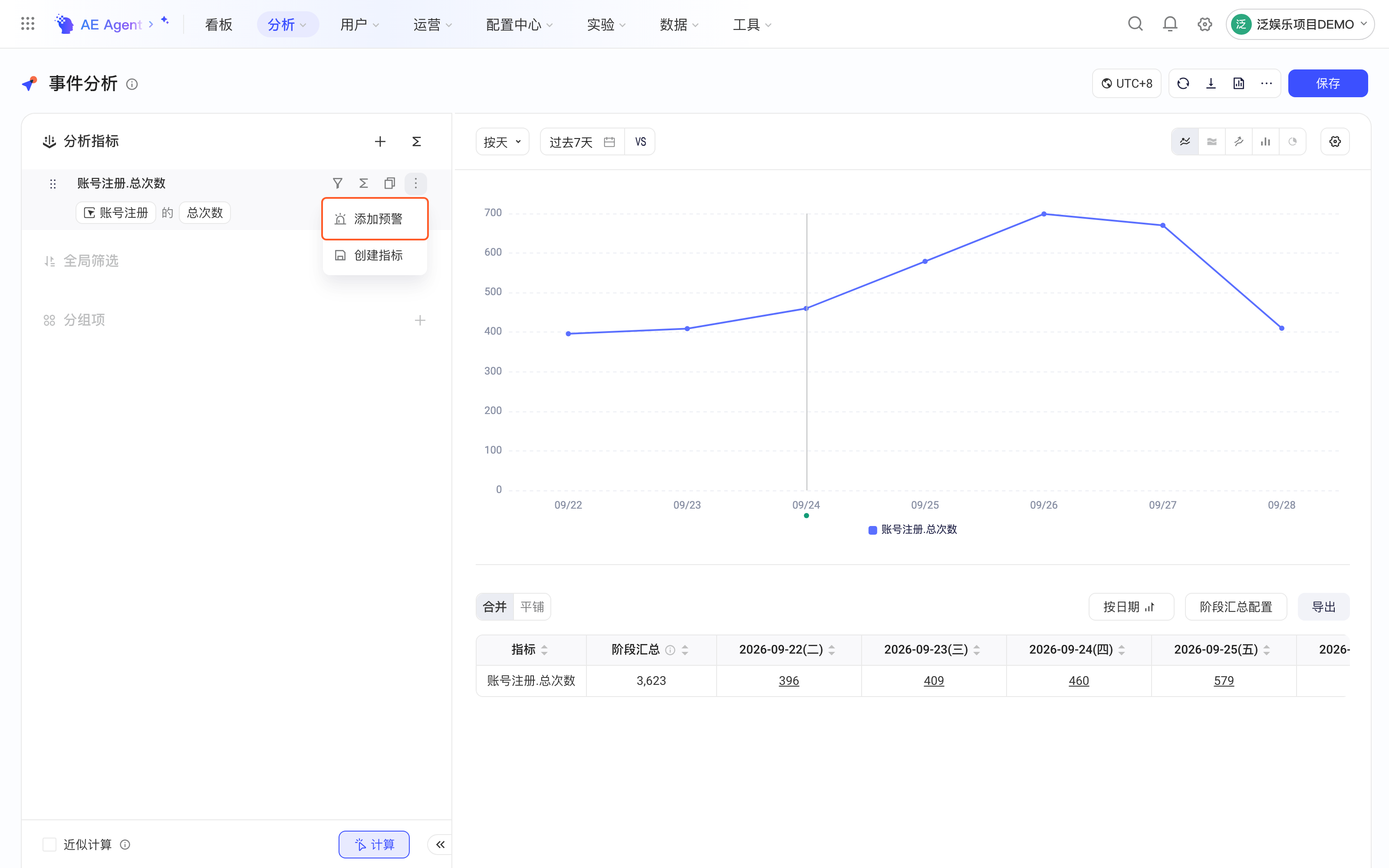Click the plus icon to add analysis metric
The width and height of the screenshot is (1389, 868).
pyautogui.click(x=380, y=141)
